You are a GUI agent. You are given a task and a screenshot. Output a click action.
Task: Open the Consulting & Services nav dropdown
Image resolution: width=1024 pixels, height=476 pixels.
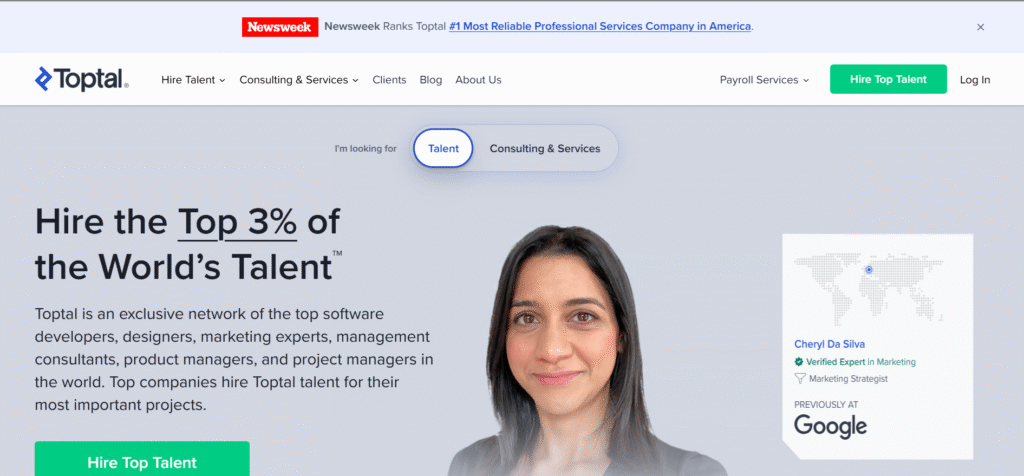point(299,80)
